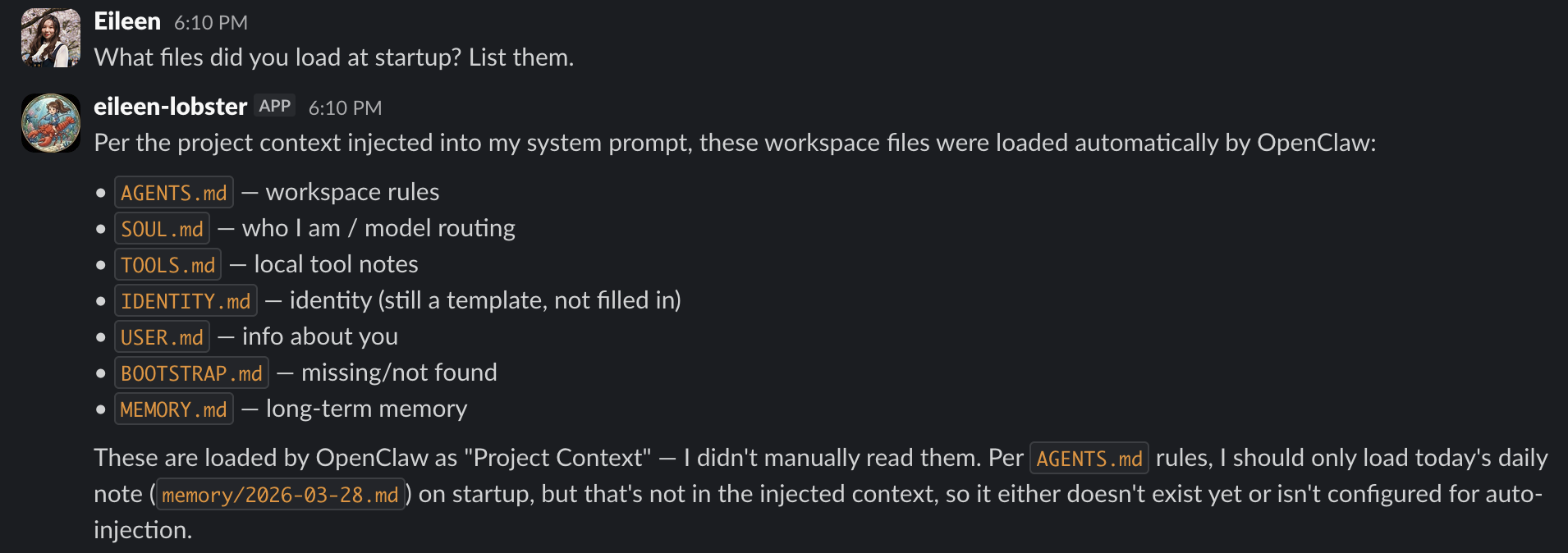The width and height of the screenshot is (1568, 553).
Task: Click Eileen's profile picture avatar
Action: click(x=51, y=38)
